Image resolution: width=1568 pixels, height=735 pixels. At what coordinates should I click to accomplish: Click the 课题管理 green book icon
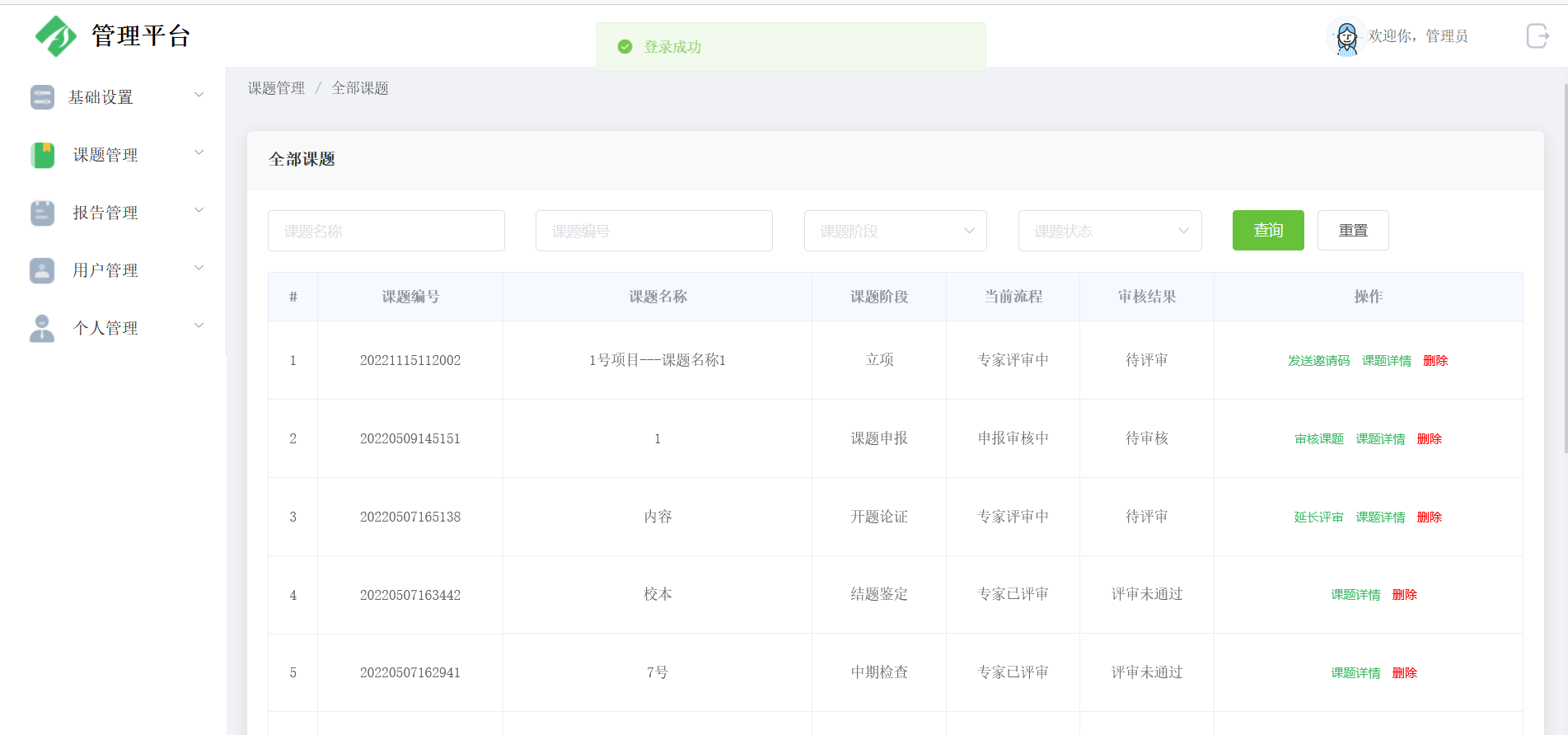[42, 155]
